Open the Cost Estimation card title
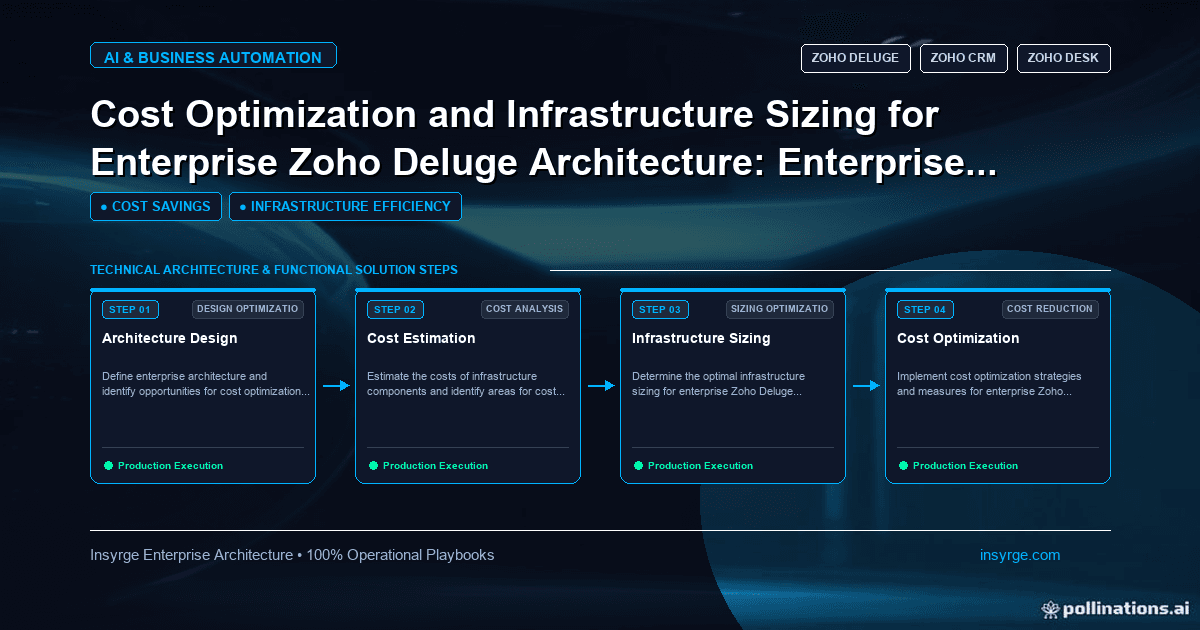The width and height of the screenshot is (1200, 630). [x=421, y=338]
